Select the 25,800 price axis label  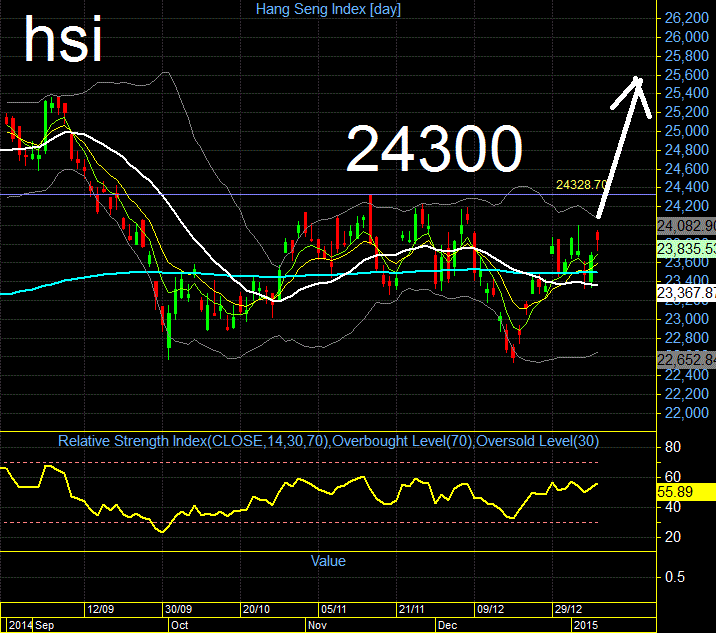pos(686,56)
